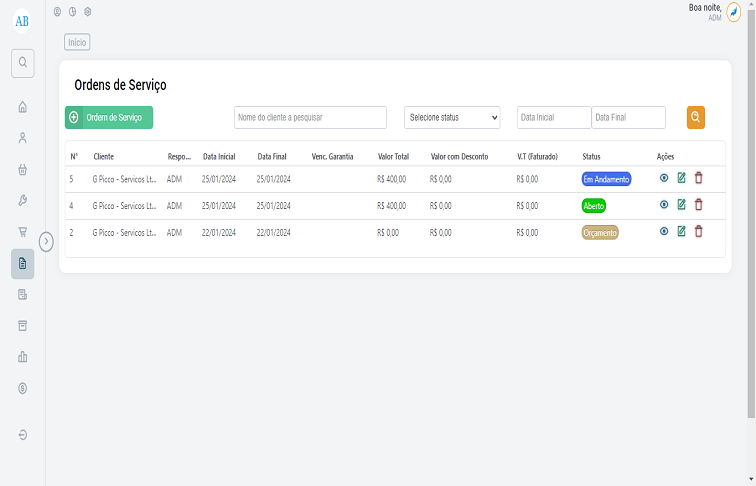Open the home icon in sidebar
The image size is (756, 486).
pyautogui.click(x=22, y=107)
